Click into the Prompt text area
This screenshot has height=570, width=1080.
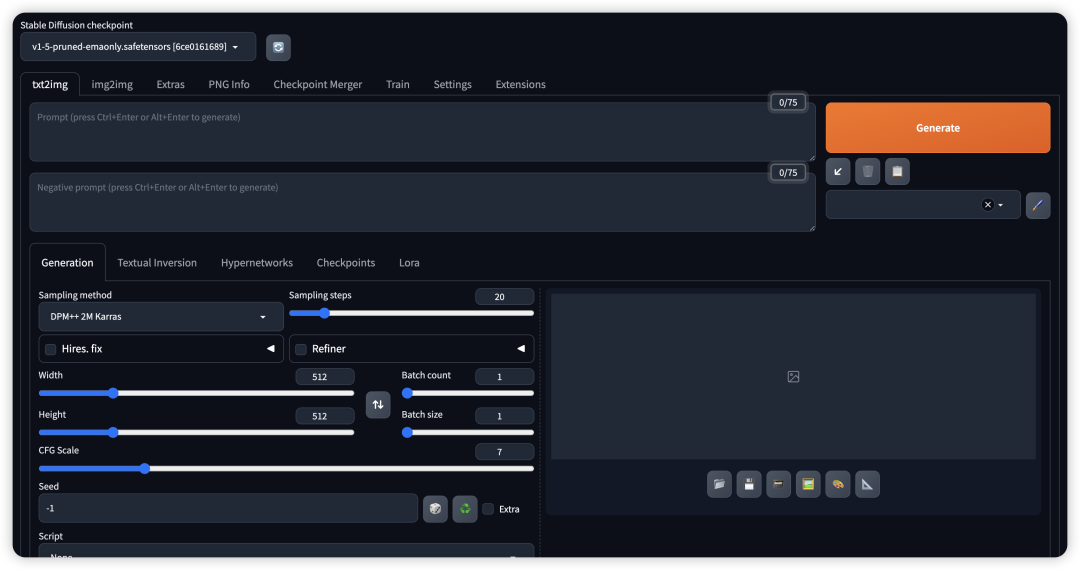[422, 132]
